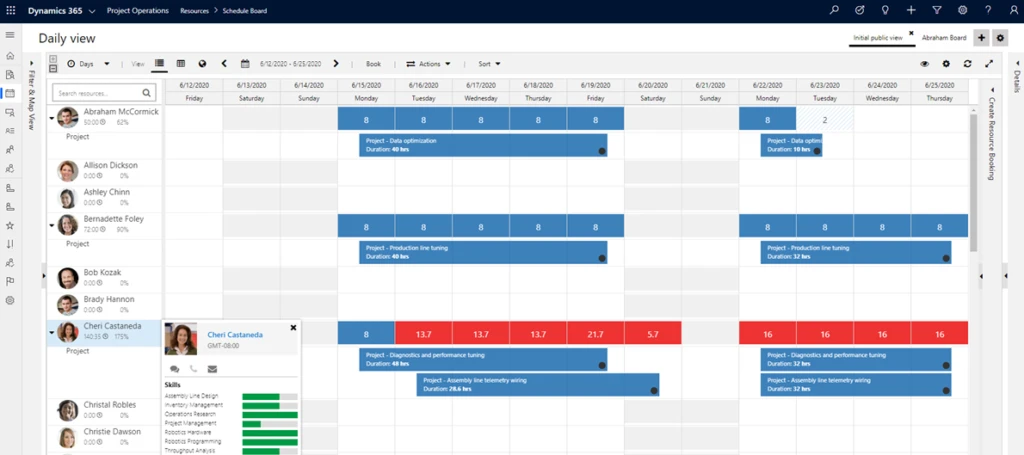This screenshot has width=1024, height=455.
Task: Click the Robotics Hardware skill bar
Action: (x=270, y=432)
